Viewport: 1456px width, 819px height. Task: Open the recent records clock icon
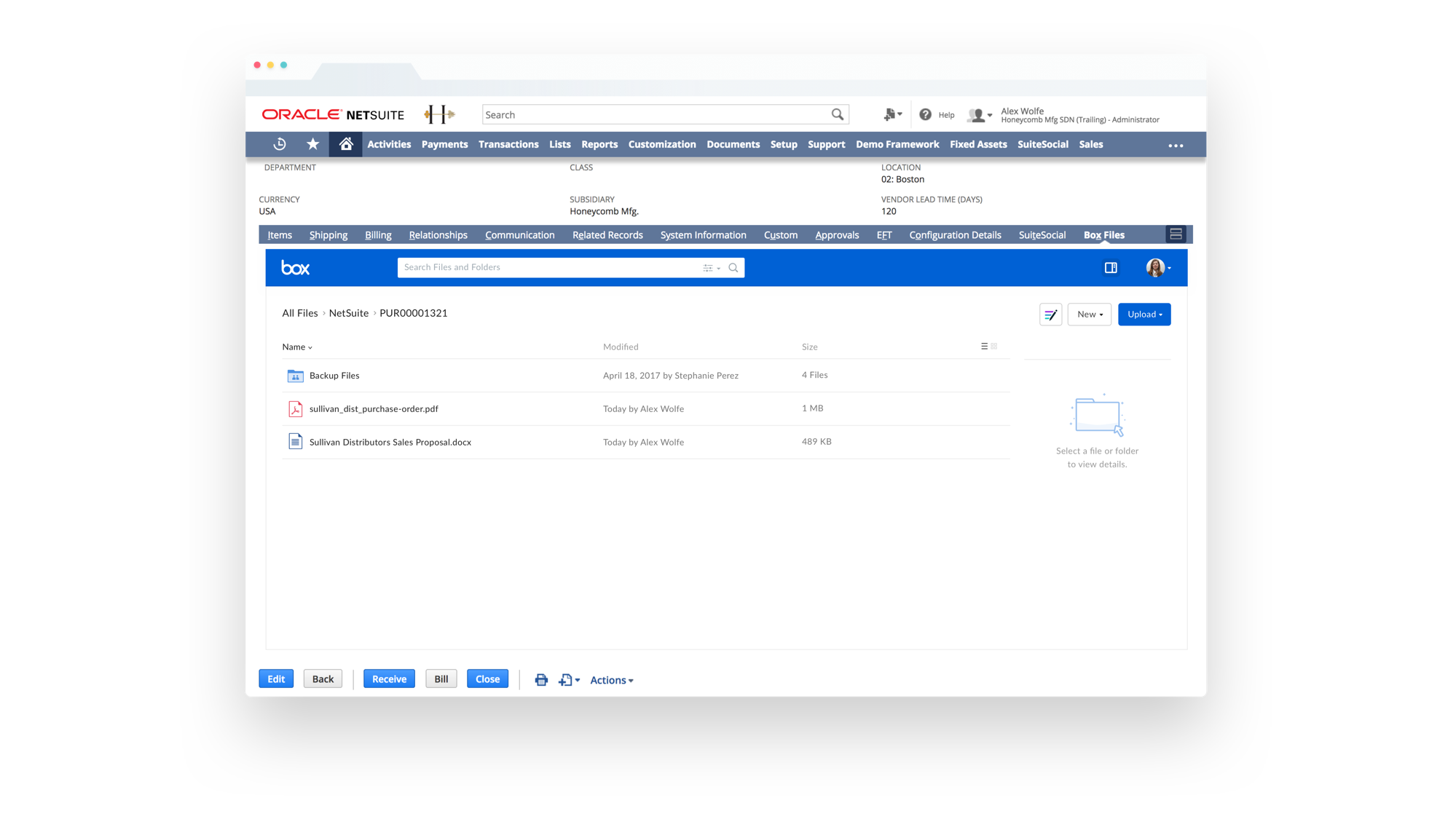coord(279,144)
